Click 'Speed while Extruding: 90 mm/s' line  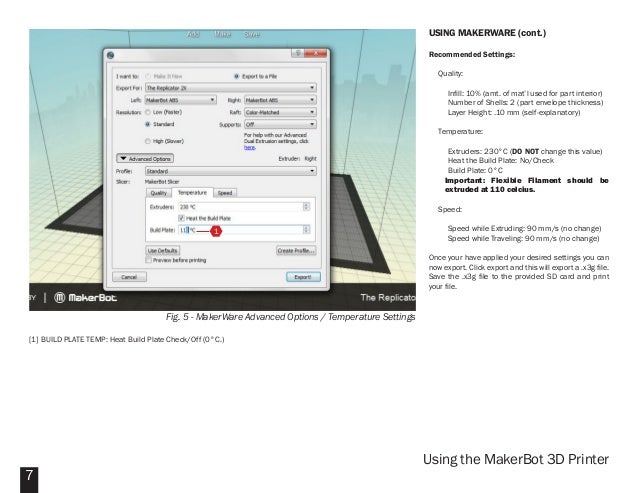(x=524, y=229)
